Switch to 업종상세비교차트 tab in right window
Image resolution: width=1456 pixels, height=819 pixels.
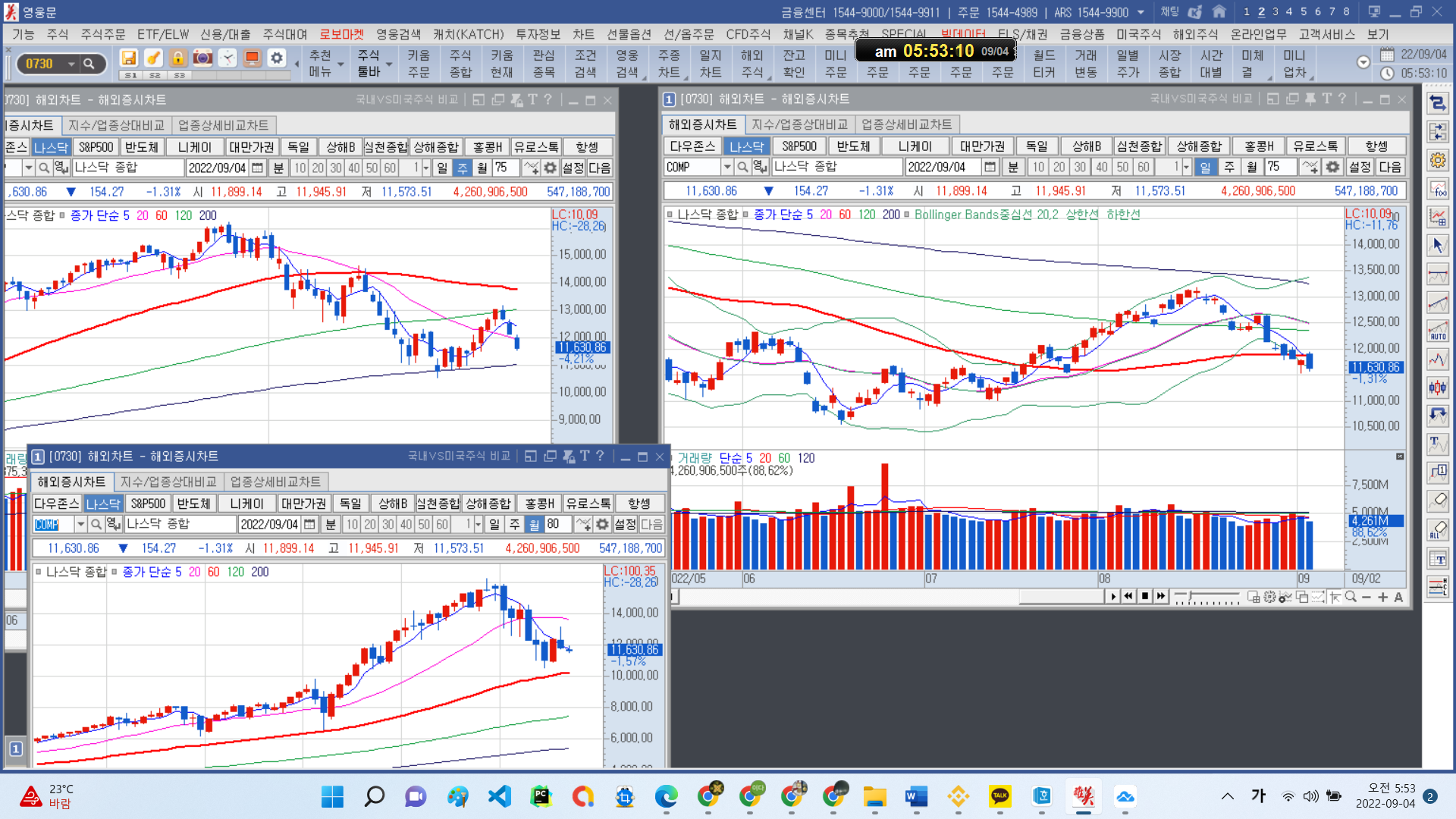tap(907, 124)
